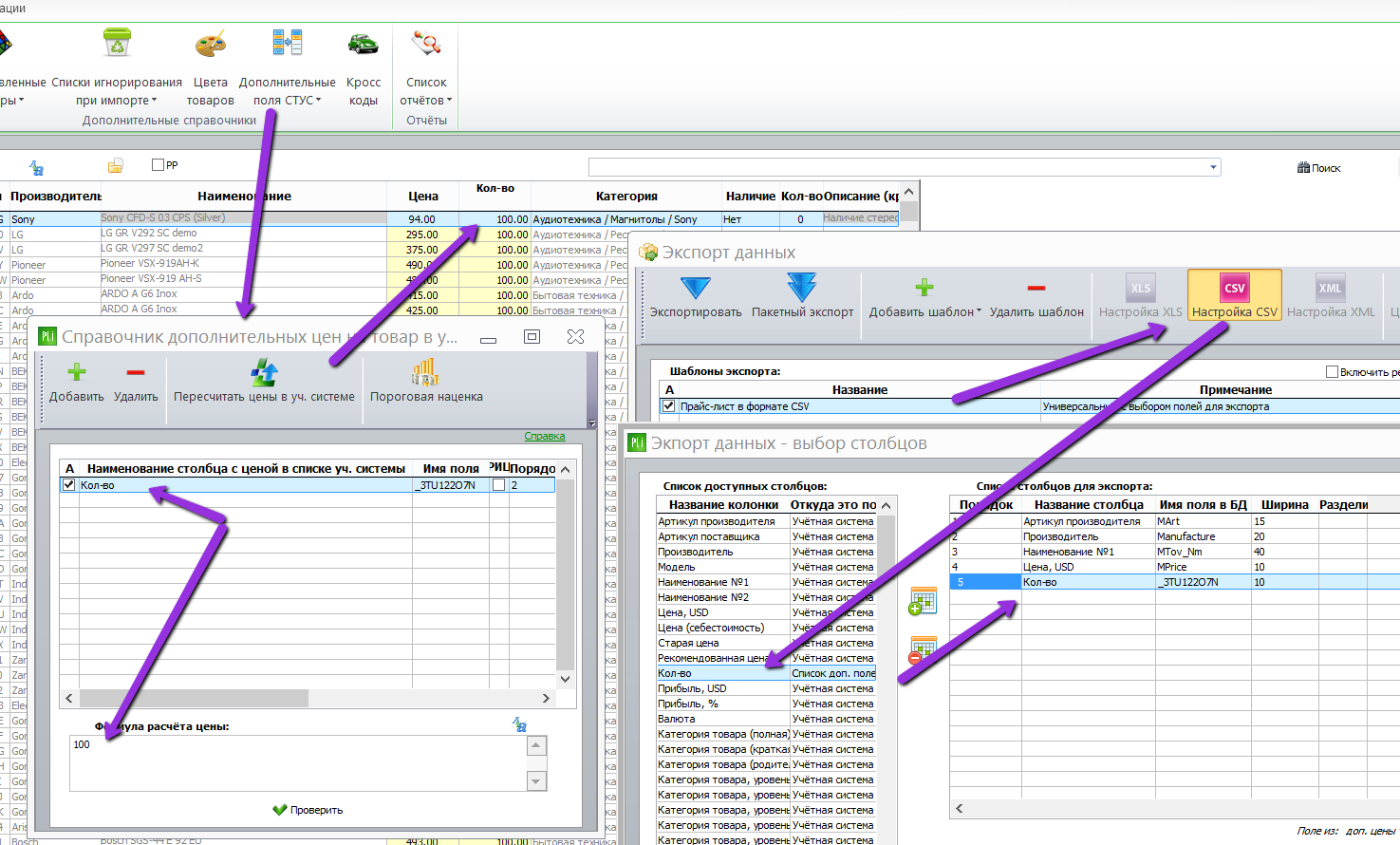The image size is (1400, 845).
Task: Click Имя поля в БД column header
Action: pyautogui.click(x=1203, y=505)
